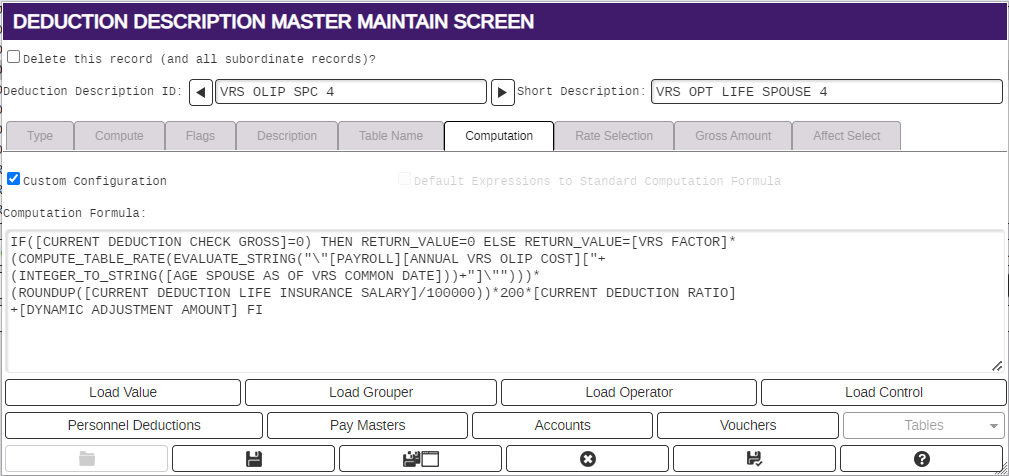1009x476 pixels.
Task: Select the Affect Select tab
Action: [846, 136]
